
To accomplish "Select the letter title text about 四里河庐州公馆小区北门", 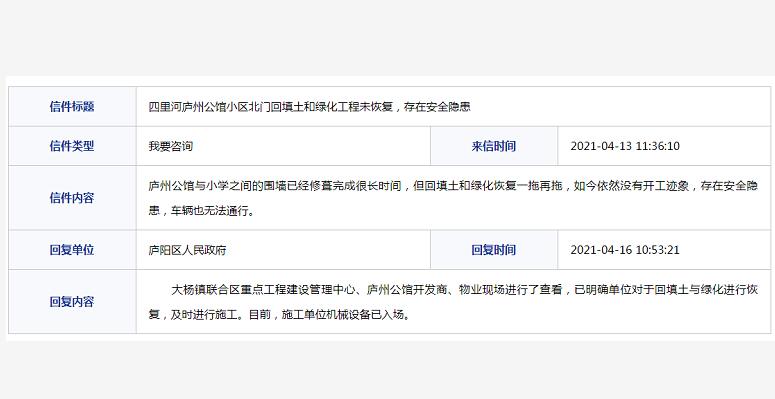I will 309,106.
